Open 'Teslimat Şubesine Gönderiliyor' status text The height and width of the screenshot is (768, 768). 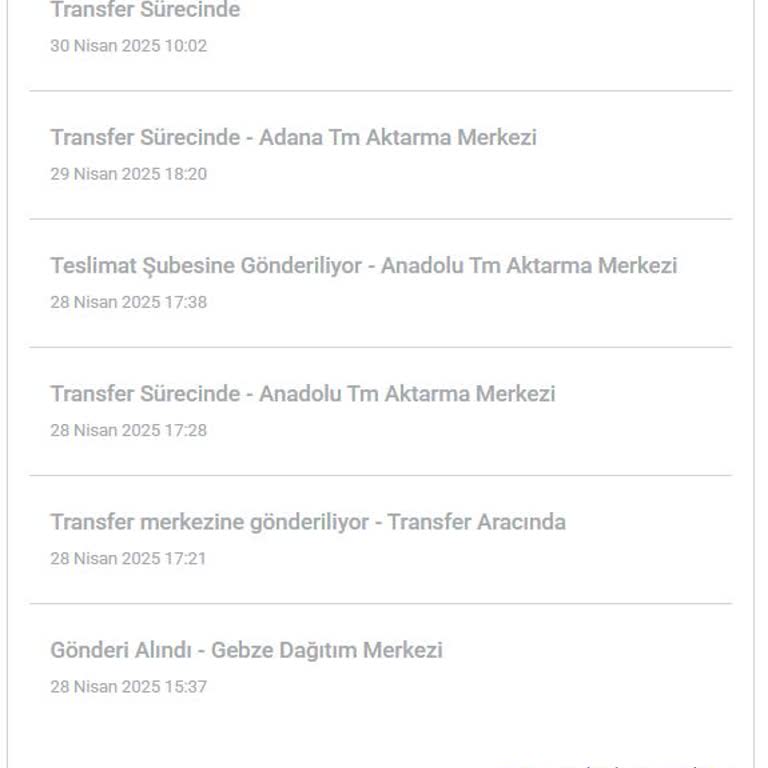tap(206, 266)
